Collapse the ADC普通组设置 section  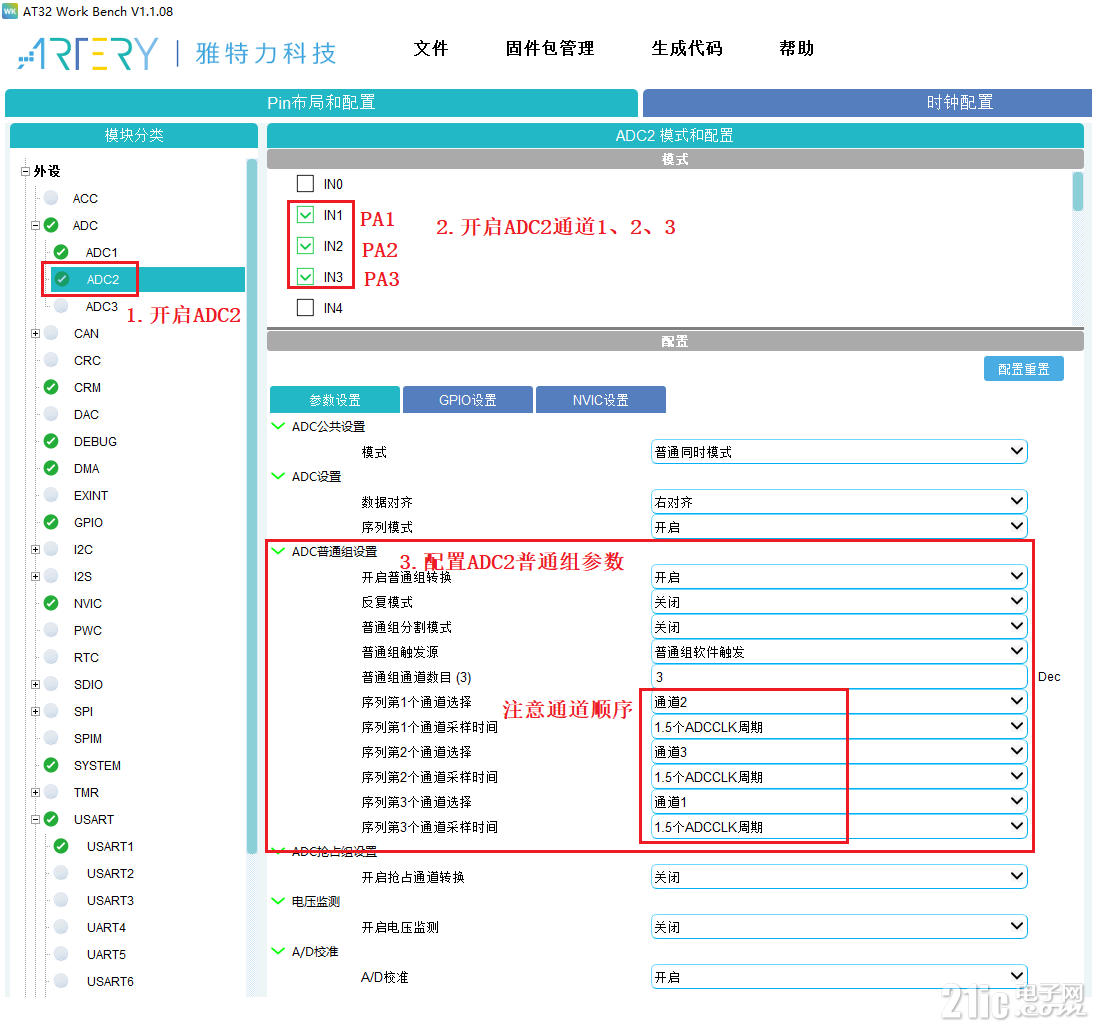278,551
